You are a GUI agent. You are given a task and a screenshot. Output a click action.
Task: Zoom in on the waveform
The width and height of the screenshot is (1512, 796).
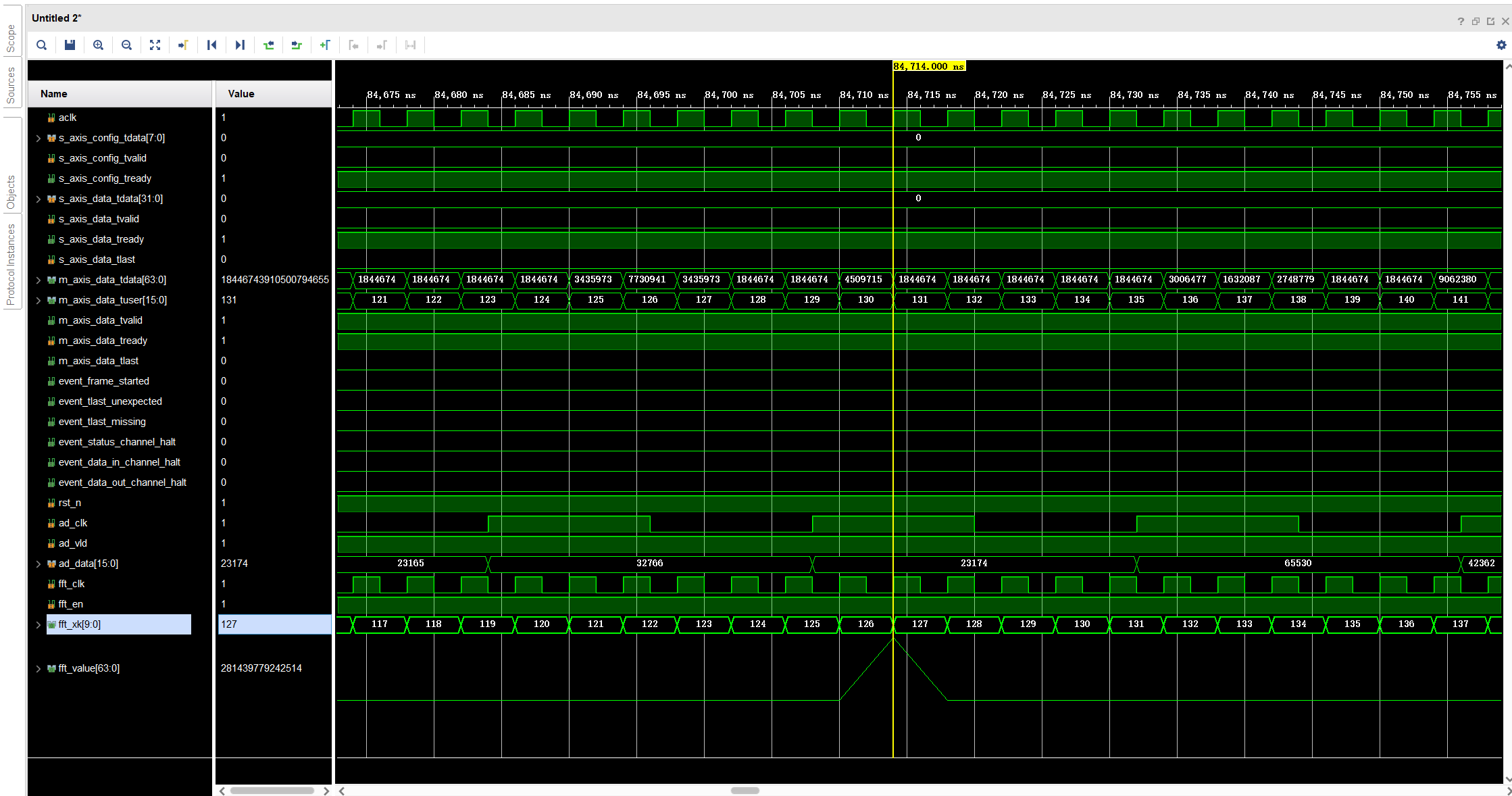pos(98,45)
